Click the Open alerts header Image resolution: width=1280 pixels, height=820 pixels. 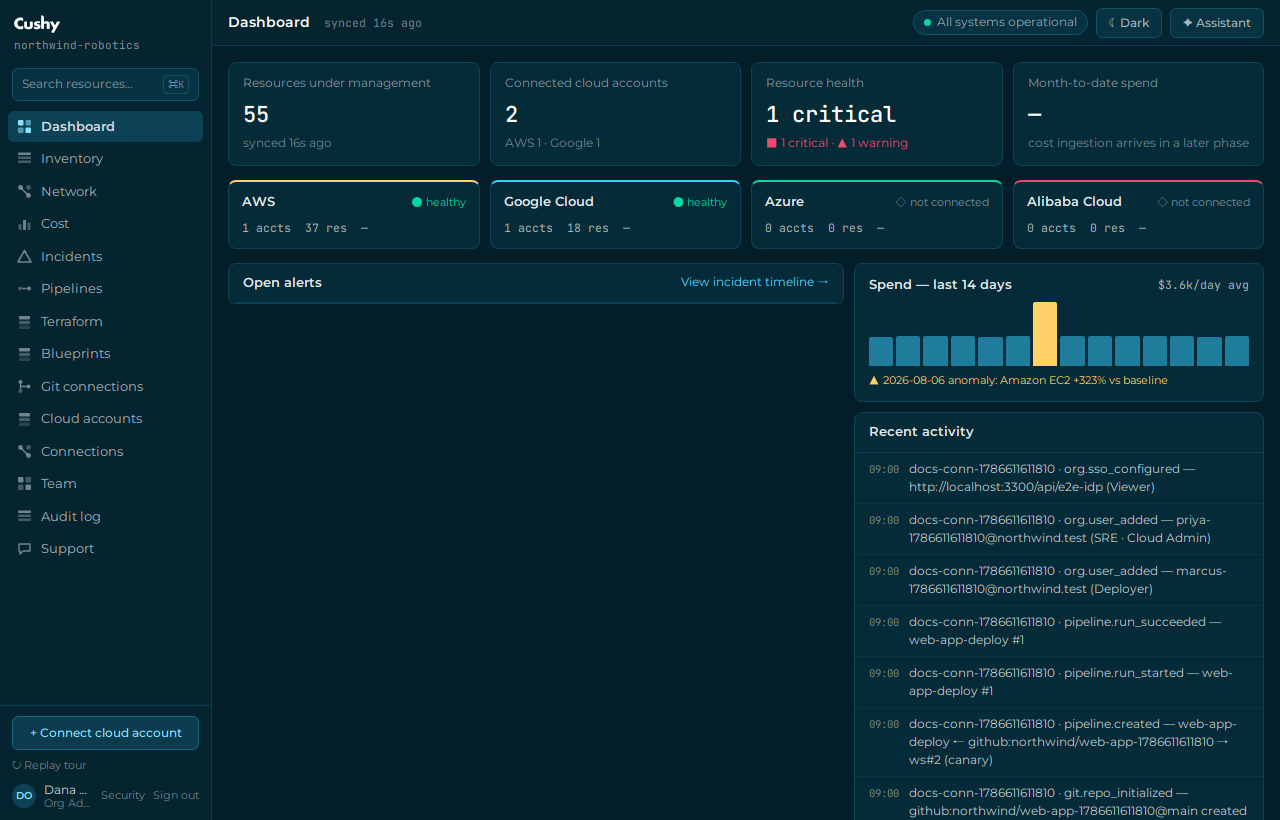pos(282,282)
